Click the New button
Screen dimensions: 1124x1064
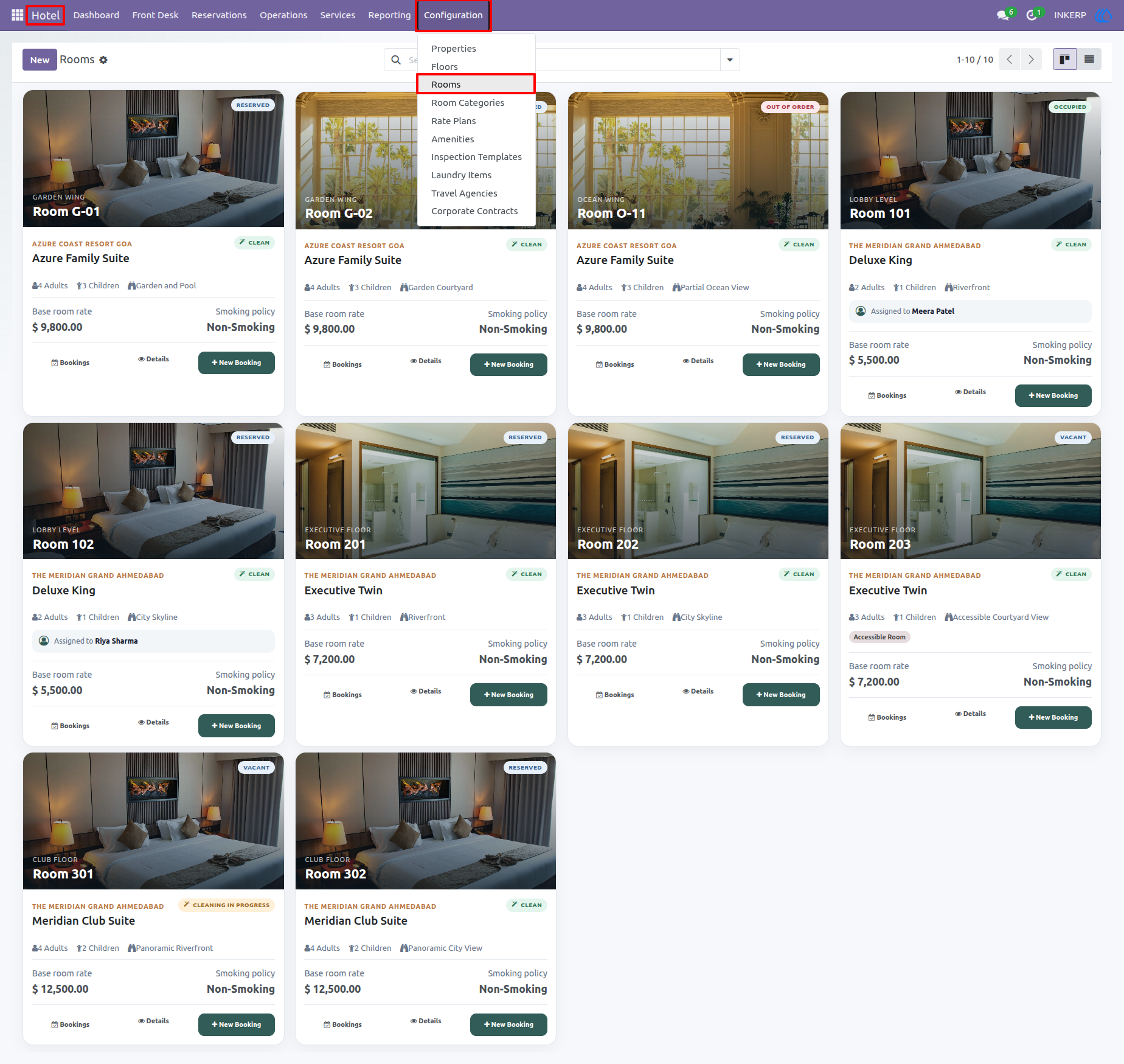pos(40,60)
